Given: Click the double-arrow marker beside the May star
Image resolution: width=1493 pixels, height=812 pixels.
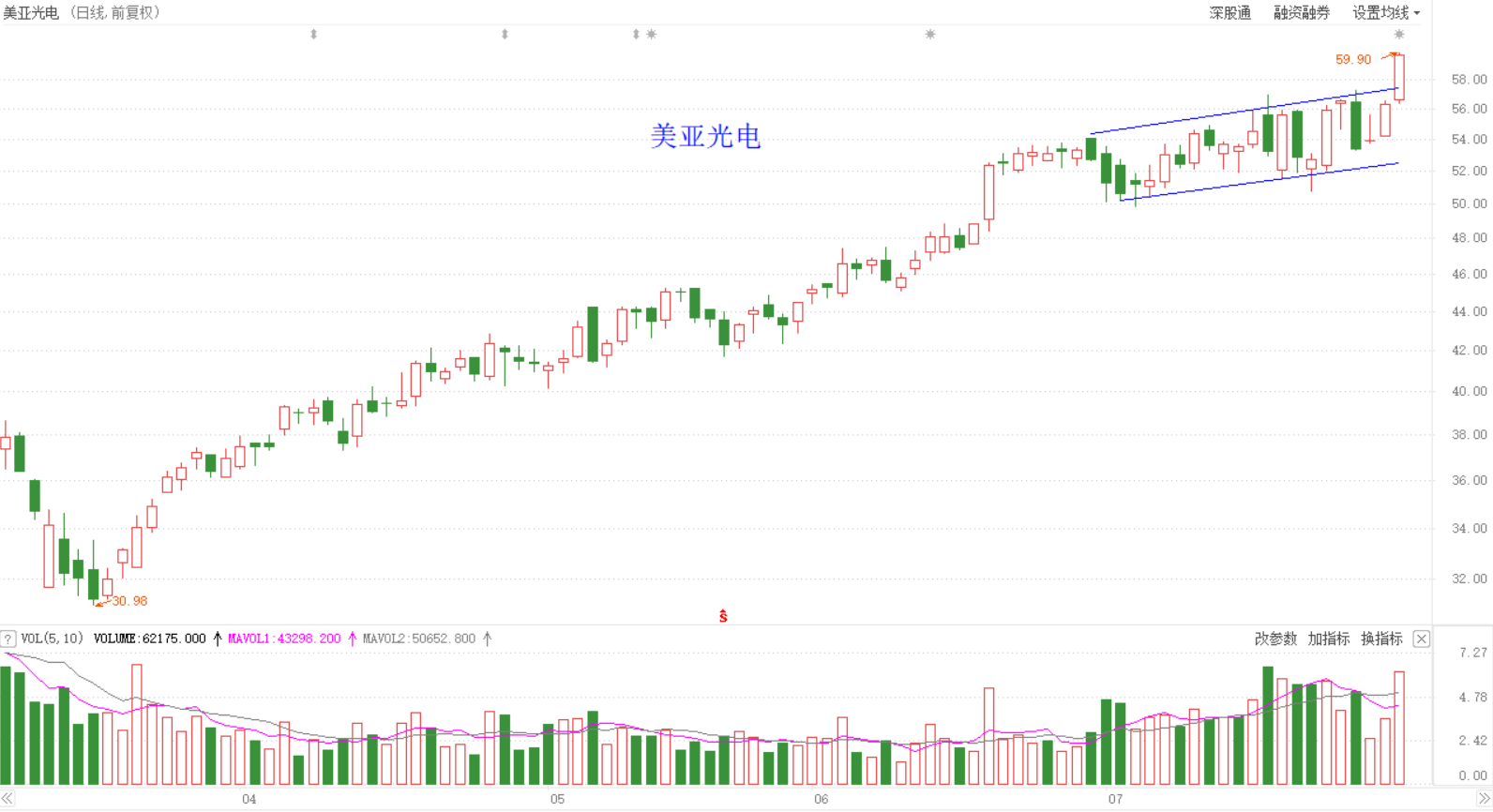Looking at the screenshot, I should pyautogui.click(x=636, y=35).
